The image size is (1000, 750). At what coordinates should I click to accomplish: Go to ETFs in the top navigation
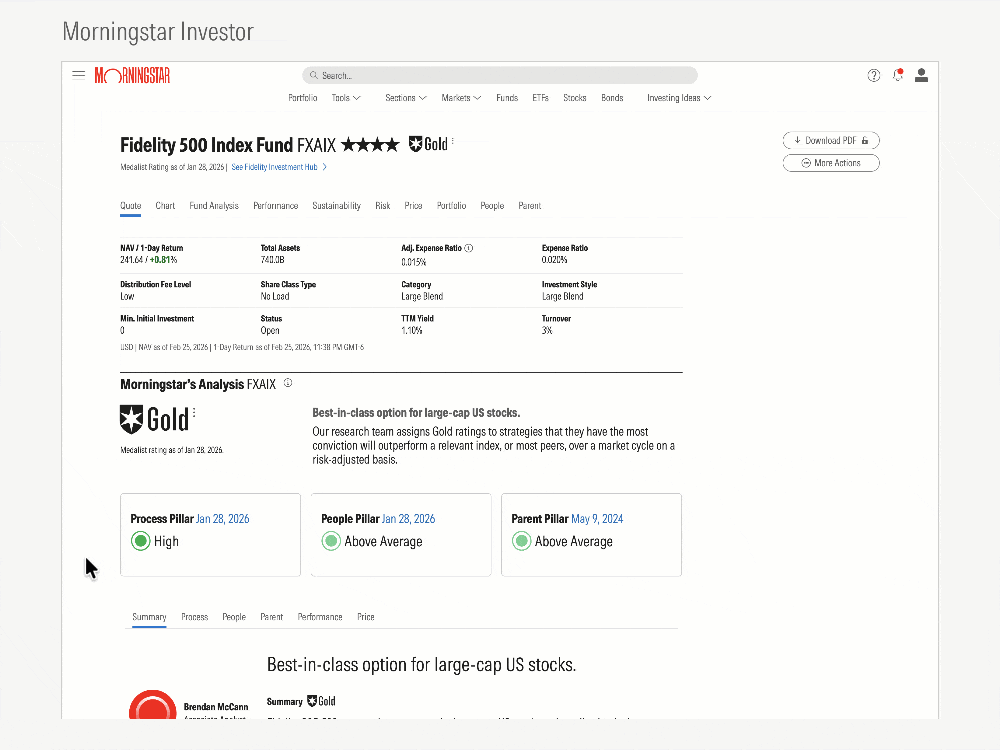click(x=540, y=98)
